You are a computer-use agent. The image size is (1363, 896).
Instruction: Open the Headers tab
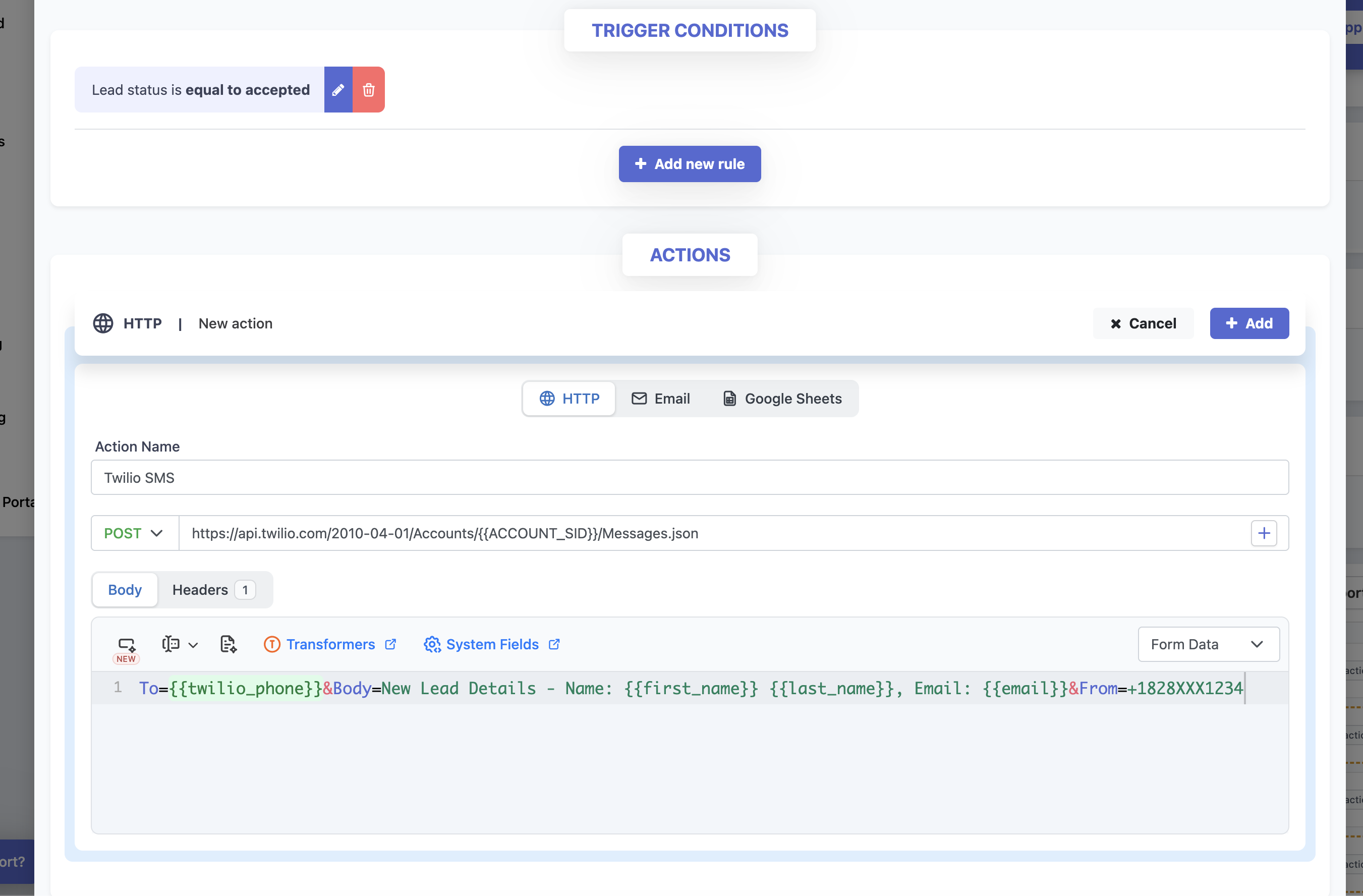click(213, 589)
